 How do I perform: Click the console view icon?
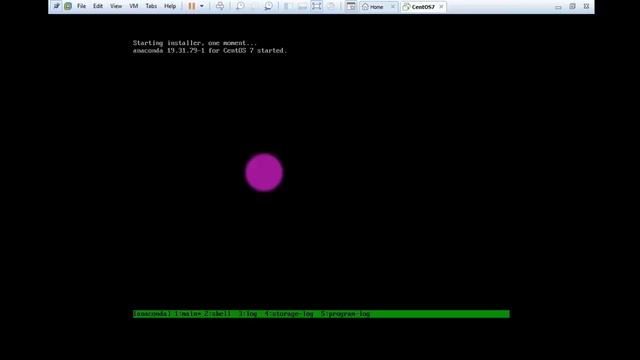coord(351,6)
